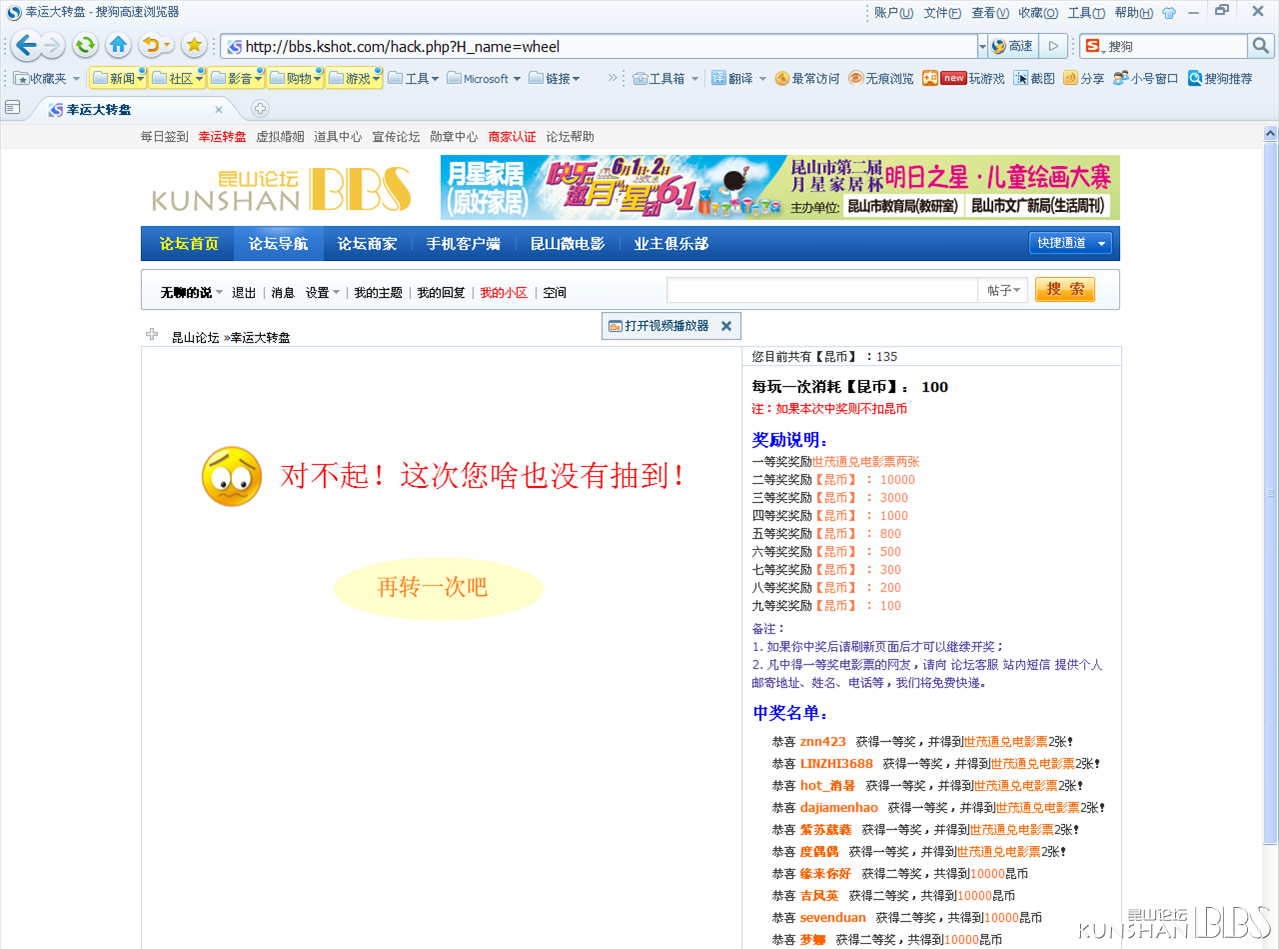Click the 再转一次吧 spin again button
Image resolution: width=1279 pixels, height=949 pixels.
[x=438, y=588]
